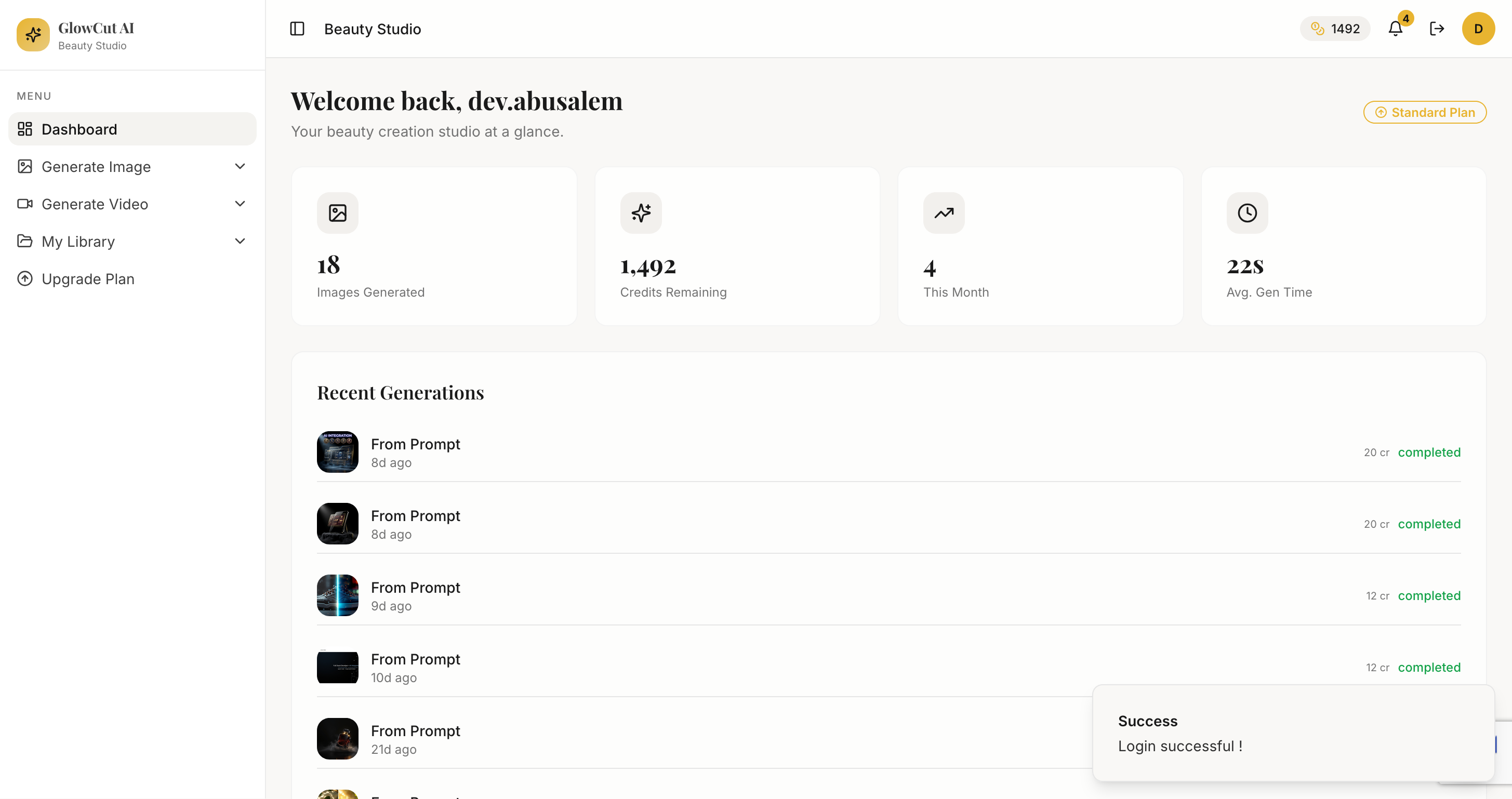Click the Avg. Gen Time clock icon
Image resolution: width=1512 pixels, height=799 pixels.
[x=1248, y=212]
